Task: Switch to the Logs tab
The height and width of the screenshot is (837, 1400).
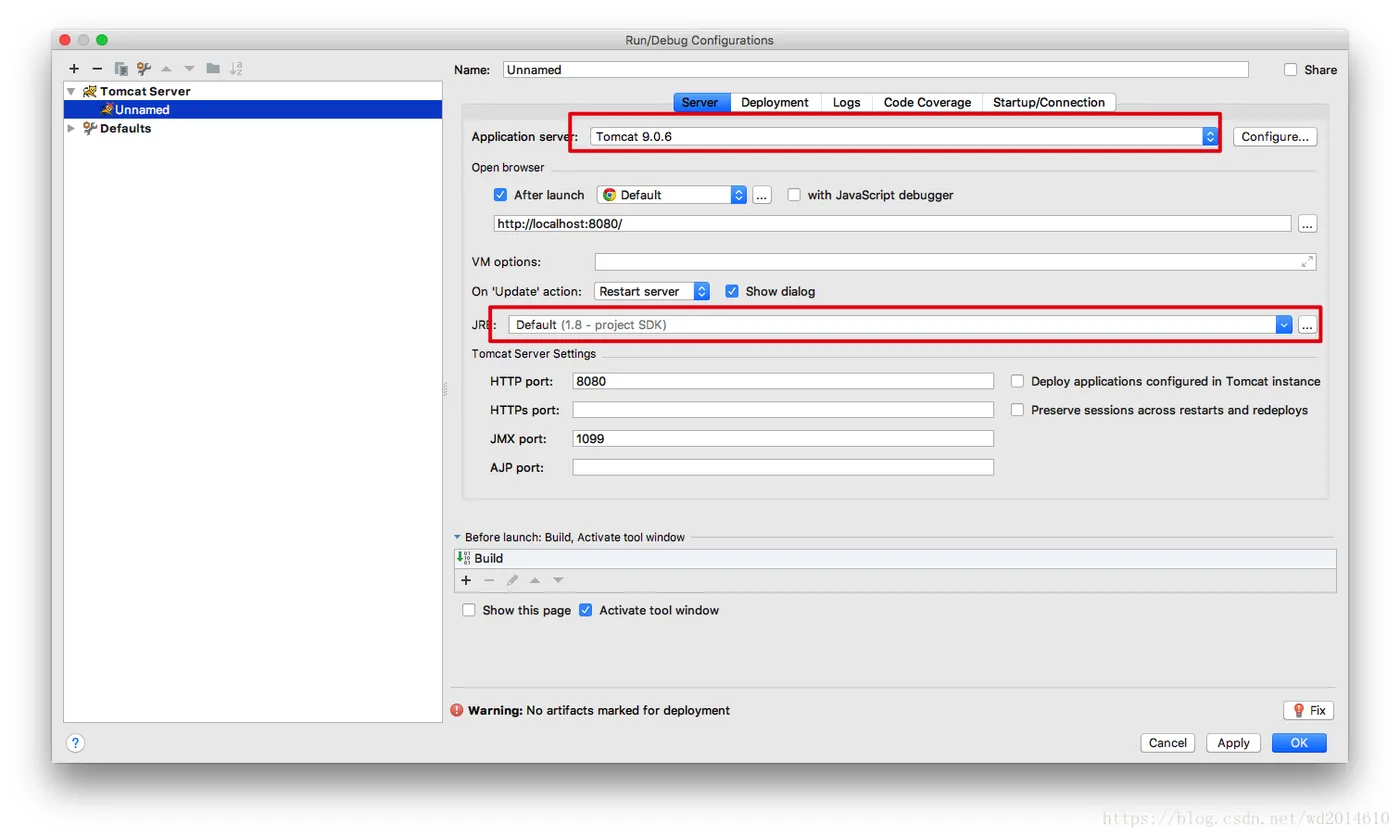Action: 847,102
